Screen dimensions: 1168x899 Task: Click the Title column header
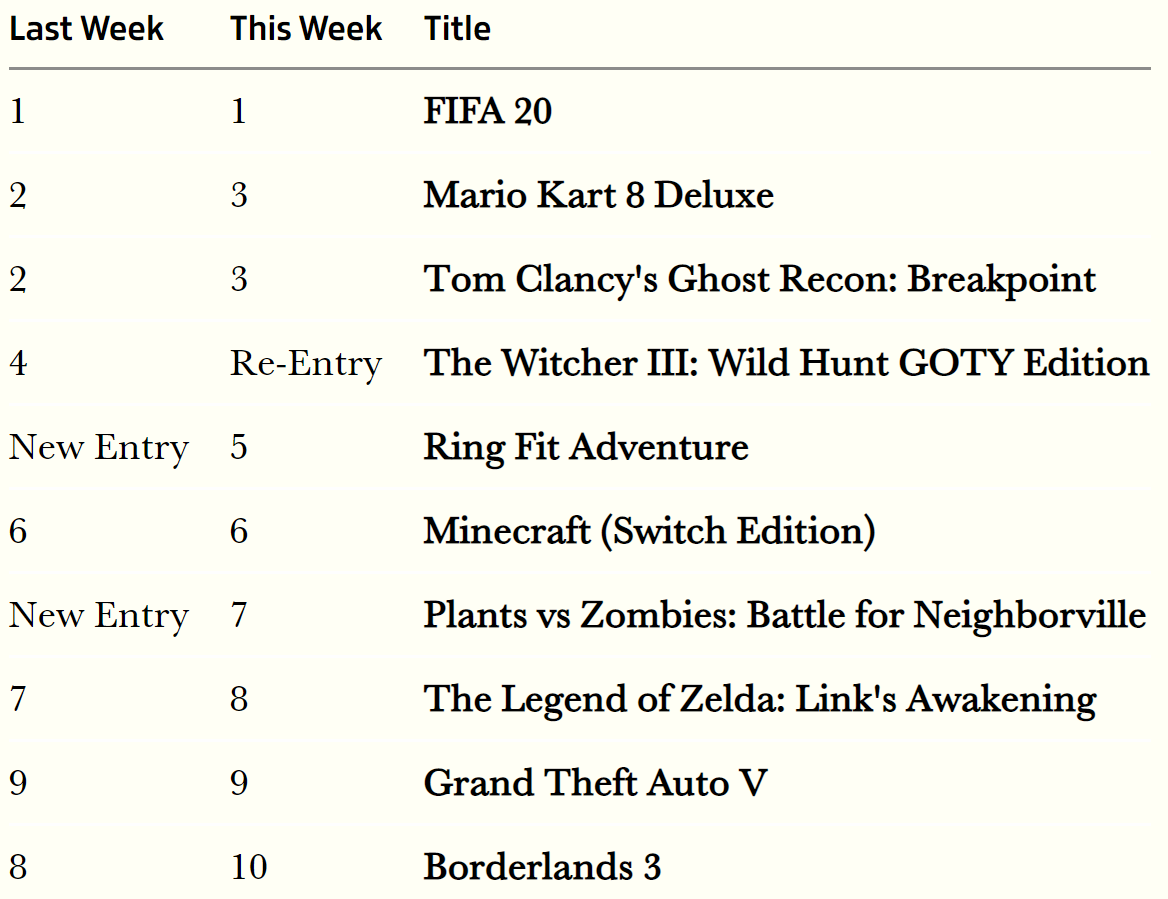(x=457, y=29)
